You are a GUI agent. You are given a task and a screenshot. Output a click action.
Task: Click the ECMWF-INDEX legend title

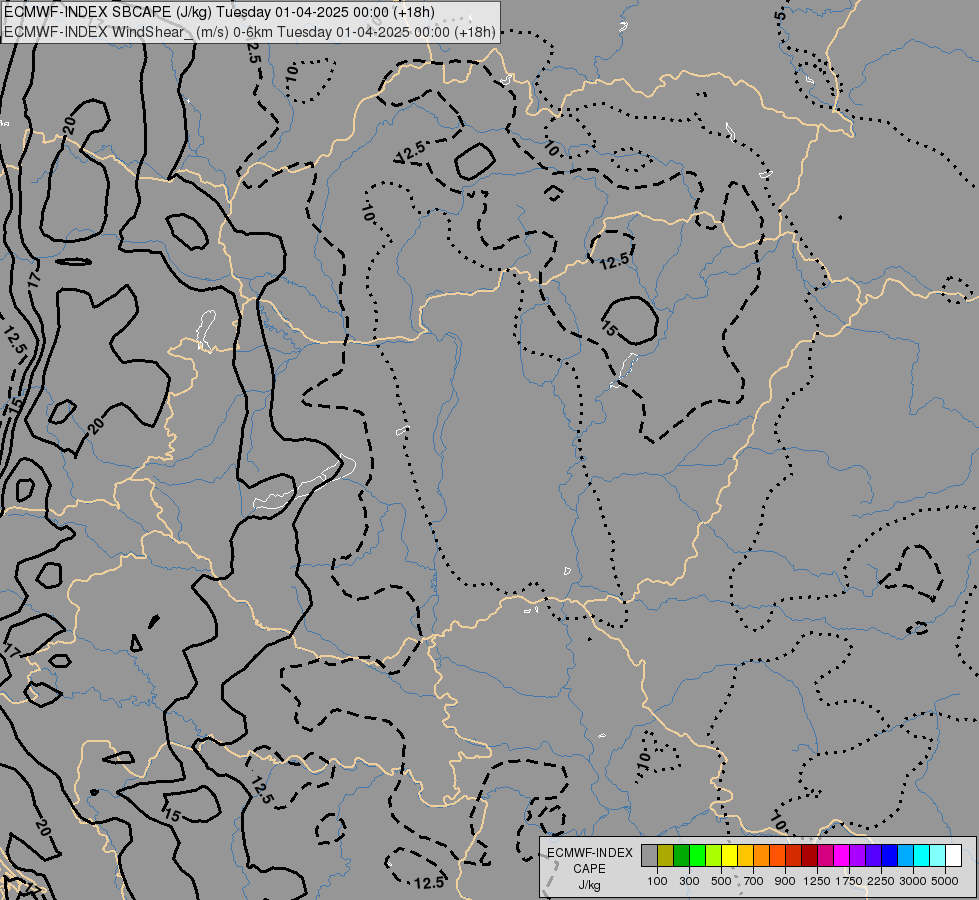[x=590, y=853]
